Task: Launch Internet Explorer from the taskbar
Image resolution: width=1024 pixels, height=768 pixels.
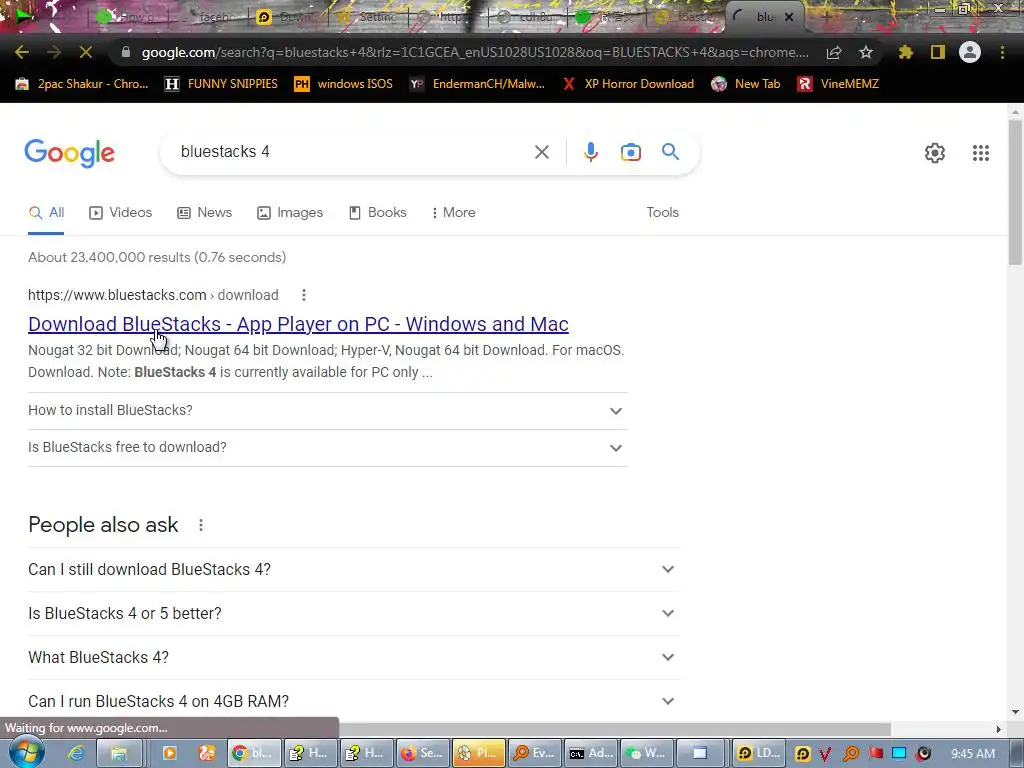Action: pyautogui.click(x=76, y=754)
